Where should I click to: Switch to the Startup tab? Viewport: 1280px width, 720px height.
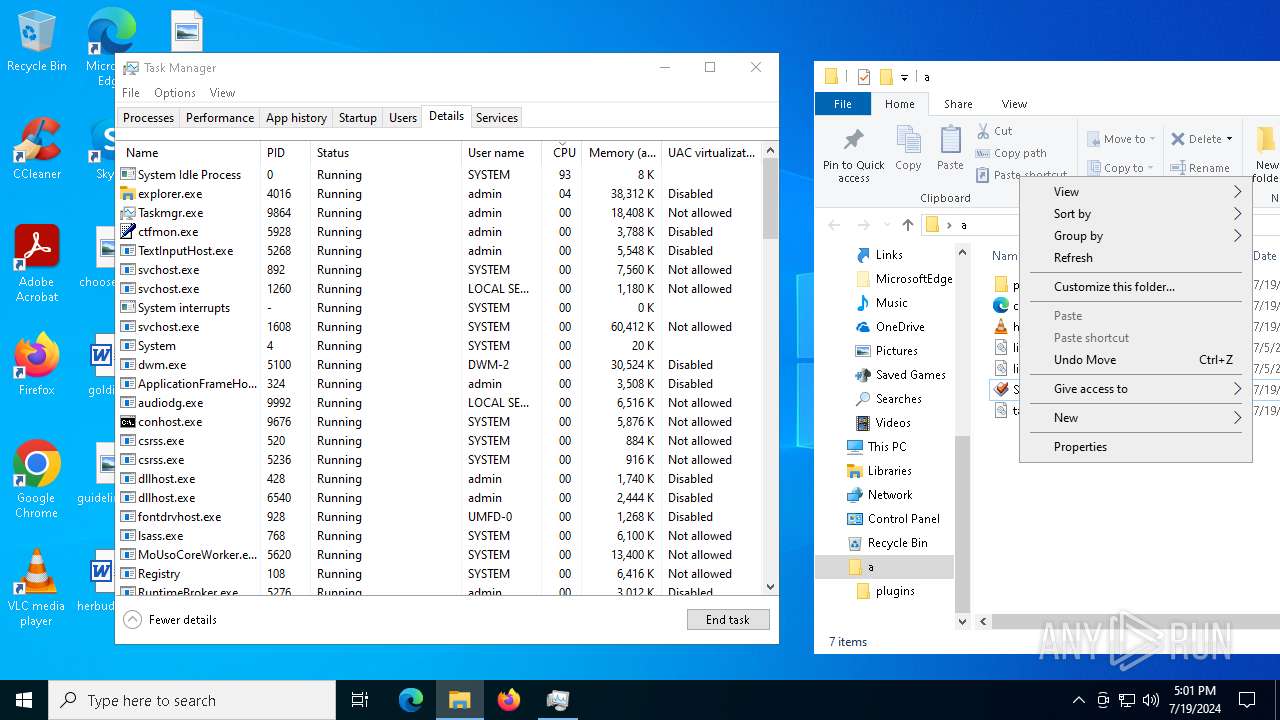357,118
